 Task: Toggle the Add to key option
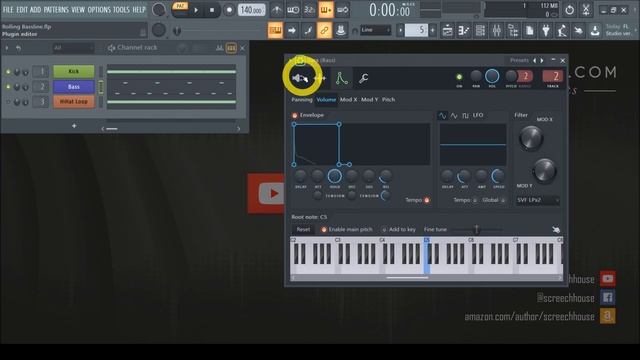(399, 229)
